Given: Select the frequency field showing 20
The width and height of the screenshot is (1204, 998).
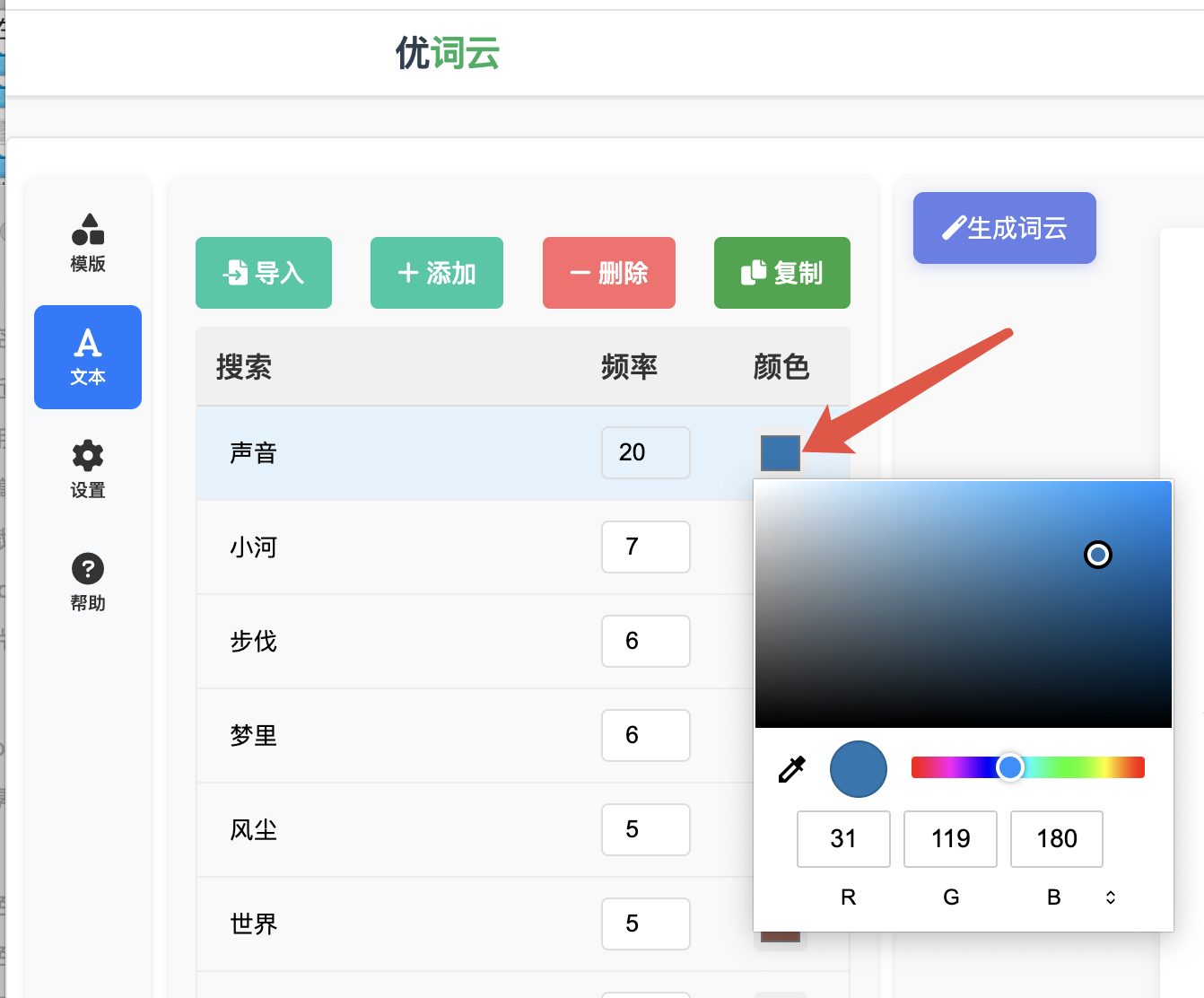Looking at the screenshot, I should pos(645,453).
